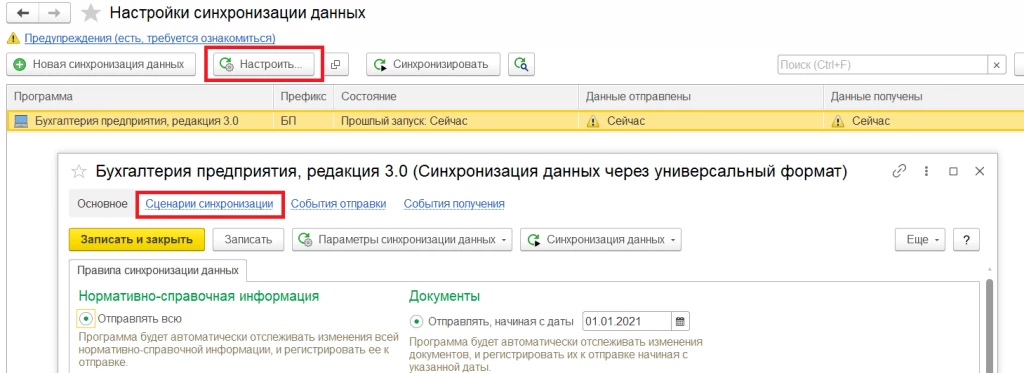Image resolution: width=1024 pixels, height=373 pixels.
Task: Sort by Данные отправлены column header
Action: [700, 97]
